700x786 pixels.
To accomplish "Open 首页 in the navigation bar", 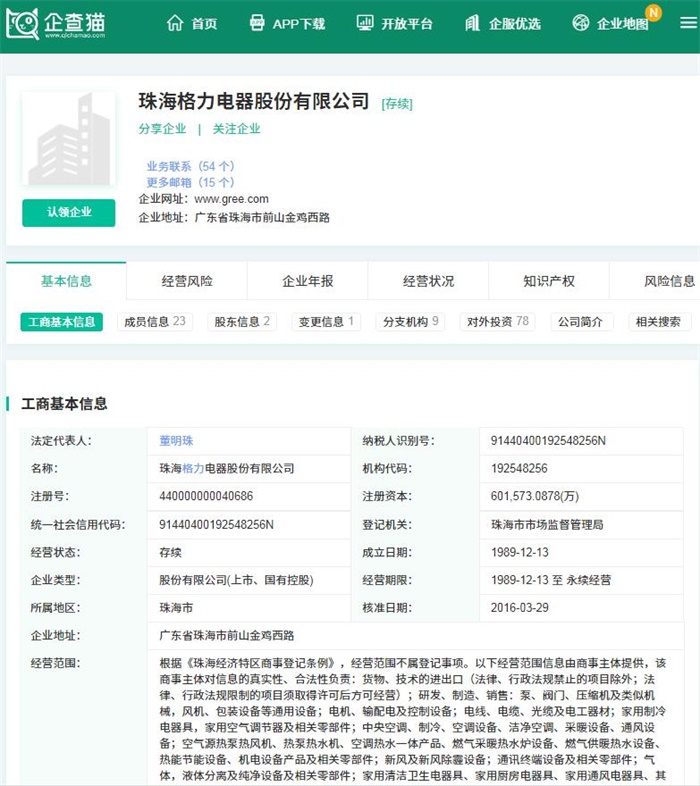I will tap(204, 24).
